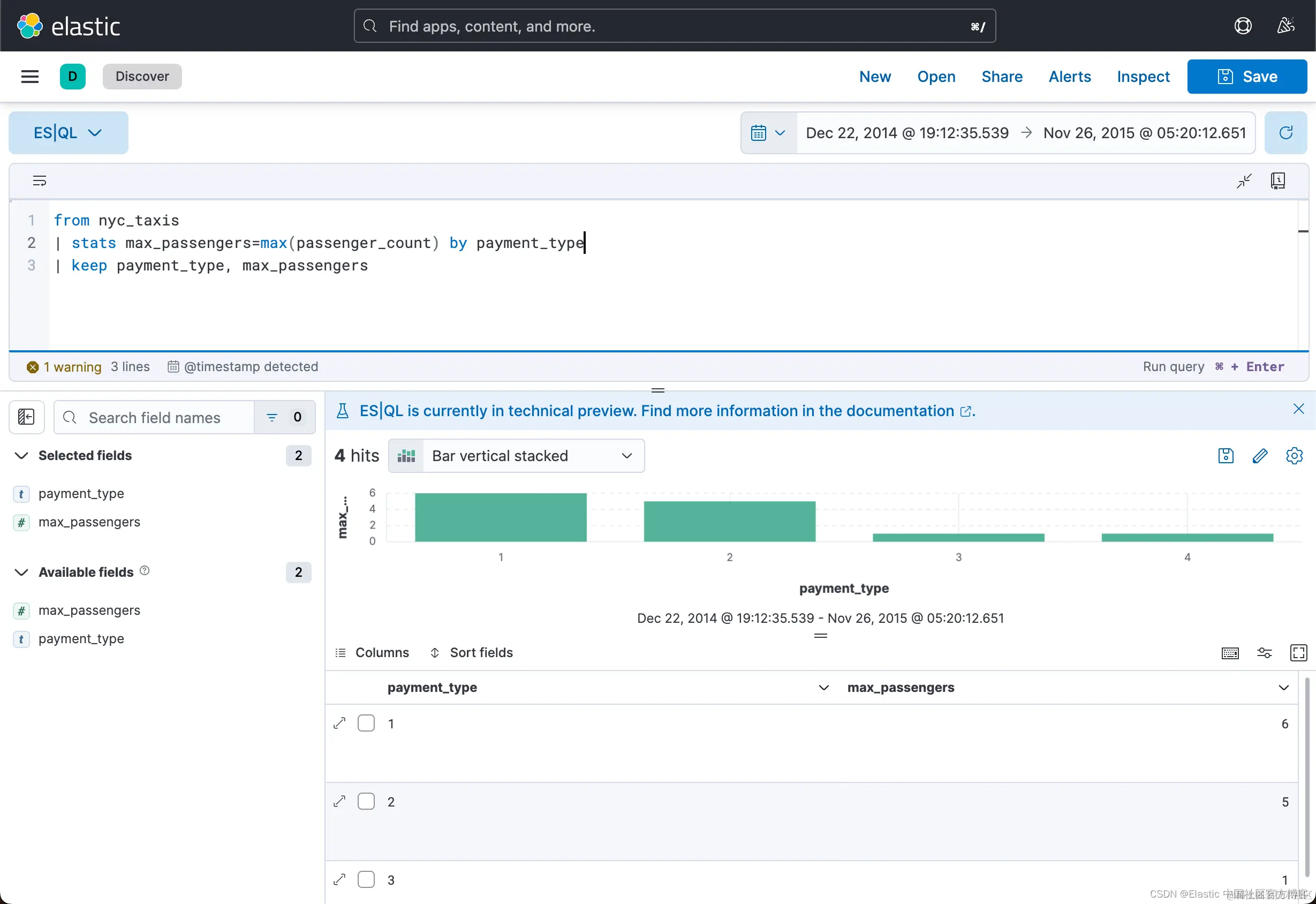The width and height of the screenshot is (1316, 904).
Task: Hide the field list sidebar icon
Action: coord(27,417)
